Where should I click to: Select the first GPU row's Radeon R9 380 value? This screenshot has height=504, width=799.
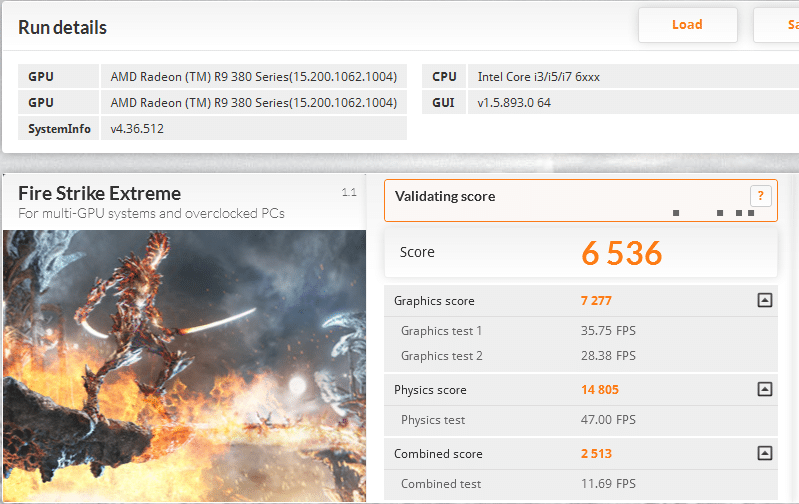254,76
